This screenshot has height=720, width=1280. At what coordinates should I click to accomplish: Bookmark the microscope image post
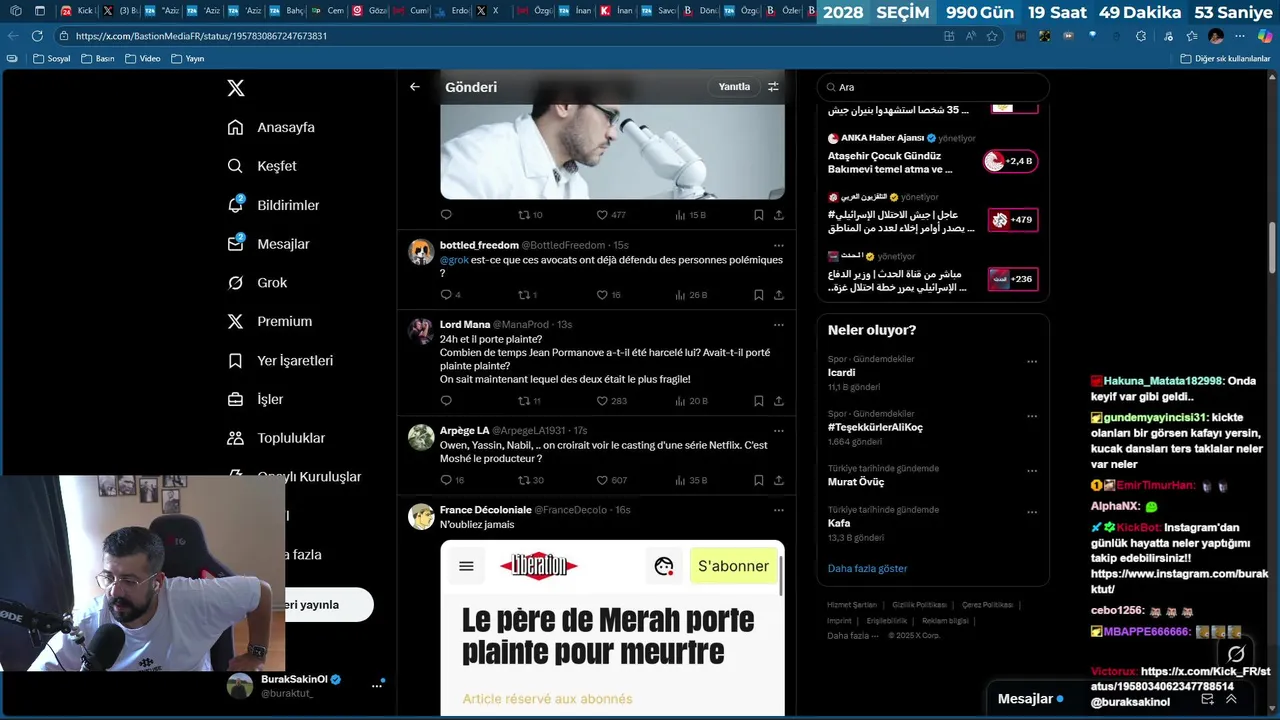[759, 215]
